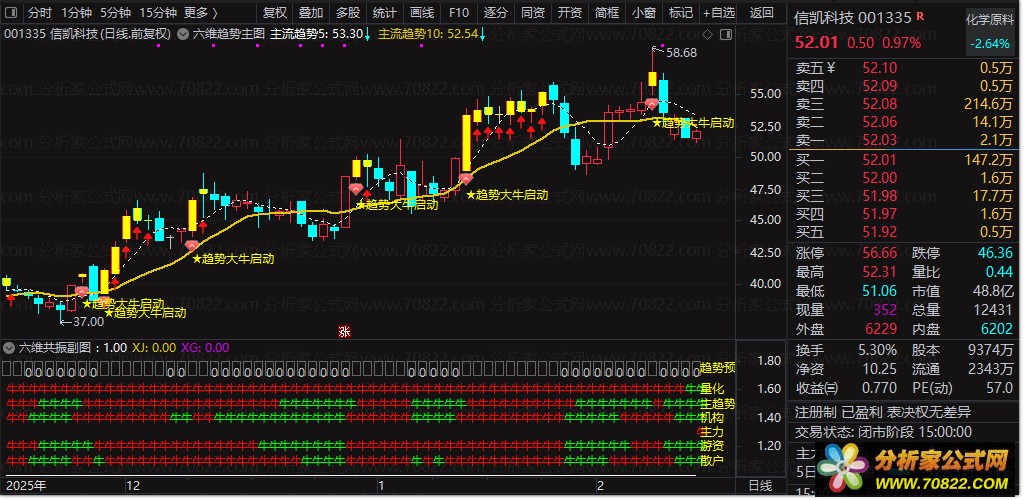Click the 总量 12431 value
Viewport: 1025px width, 500px height.
pos(993,310)
